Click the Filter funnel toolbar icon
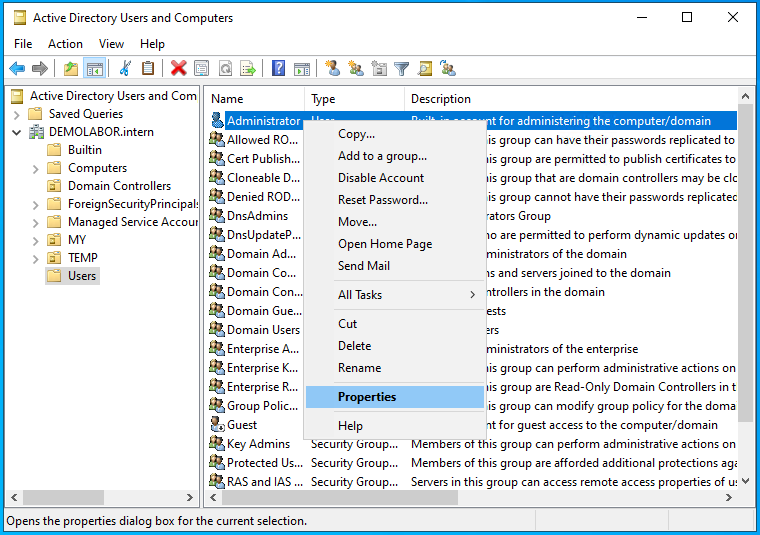This screenshot has width=760, height=535. (401, 68)
